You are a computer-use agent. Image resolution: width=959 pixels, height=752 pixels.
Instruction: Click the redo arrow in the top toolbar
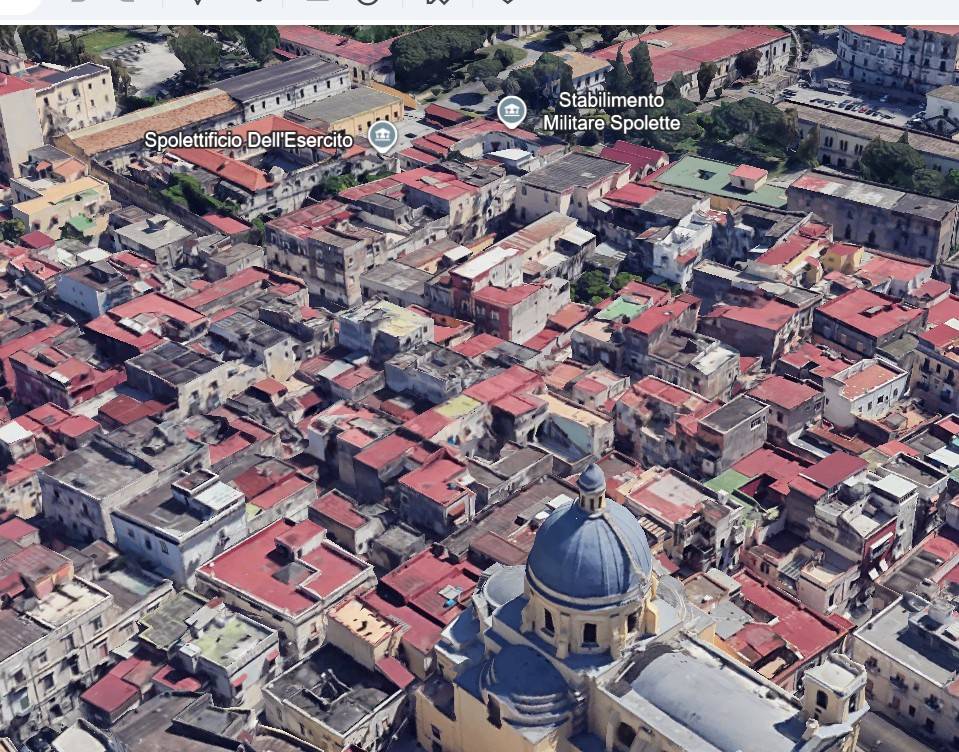click(x=126, y=2)
